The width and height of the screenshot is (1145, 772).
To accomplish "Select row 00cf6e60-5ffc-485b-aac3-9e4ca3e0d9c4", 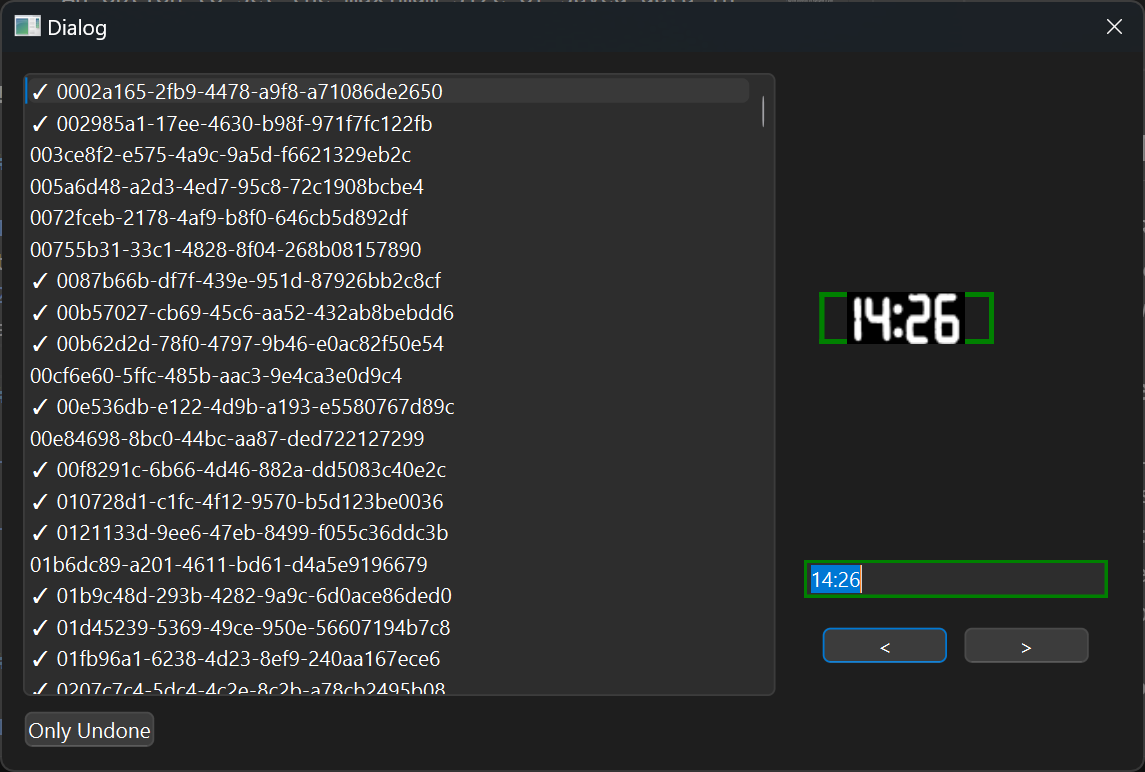I will point(388,375).
